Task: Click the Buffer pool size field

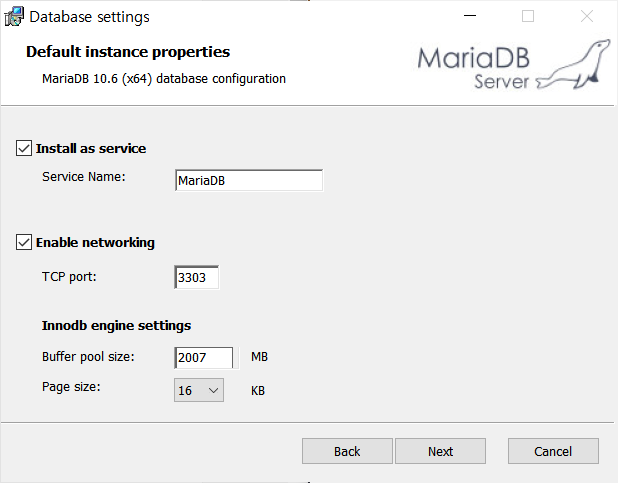Action: coord(204,358)
